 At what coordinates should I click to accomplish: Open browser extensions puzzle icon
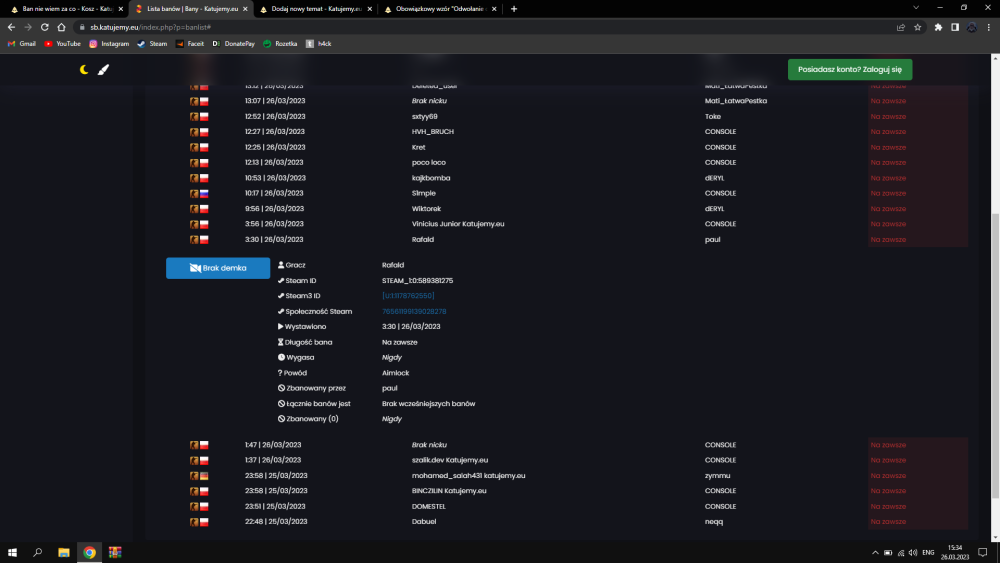pos(938,27)
